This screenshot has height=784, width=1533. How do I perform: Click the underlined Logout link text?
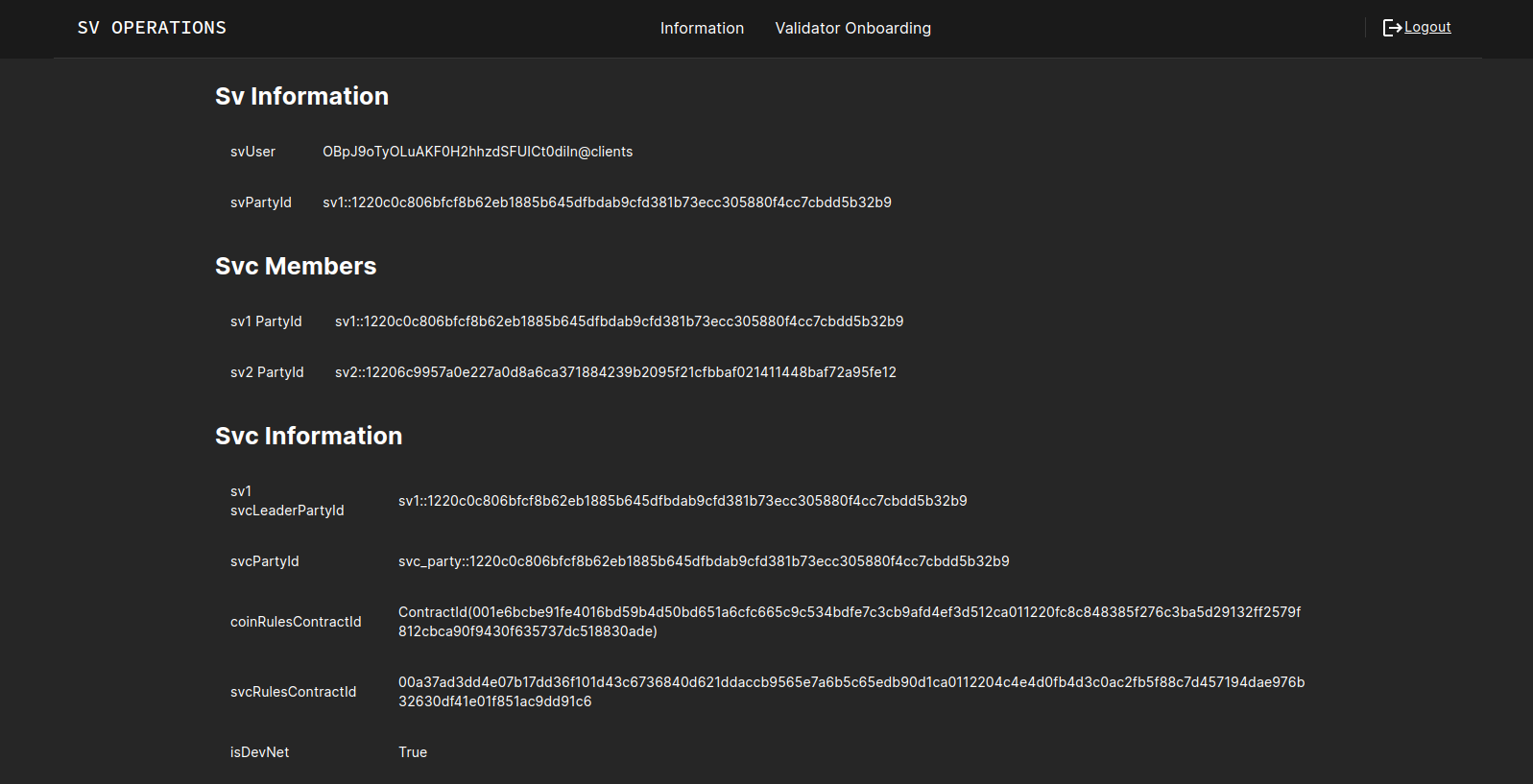(x=1427, y=27)
